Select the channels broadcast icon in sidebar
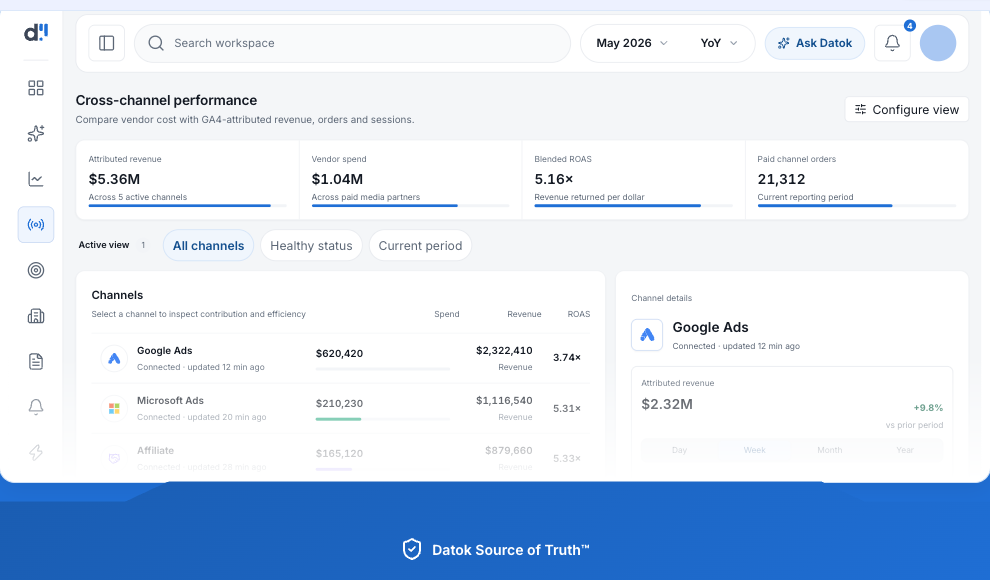The image size is (990, 580). pos(36,225)
